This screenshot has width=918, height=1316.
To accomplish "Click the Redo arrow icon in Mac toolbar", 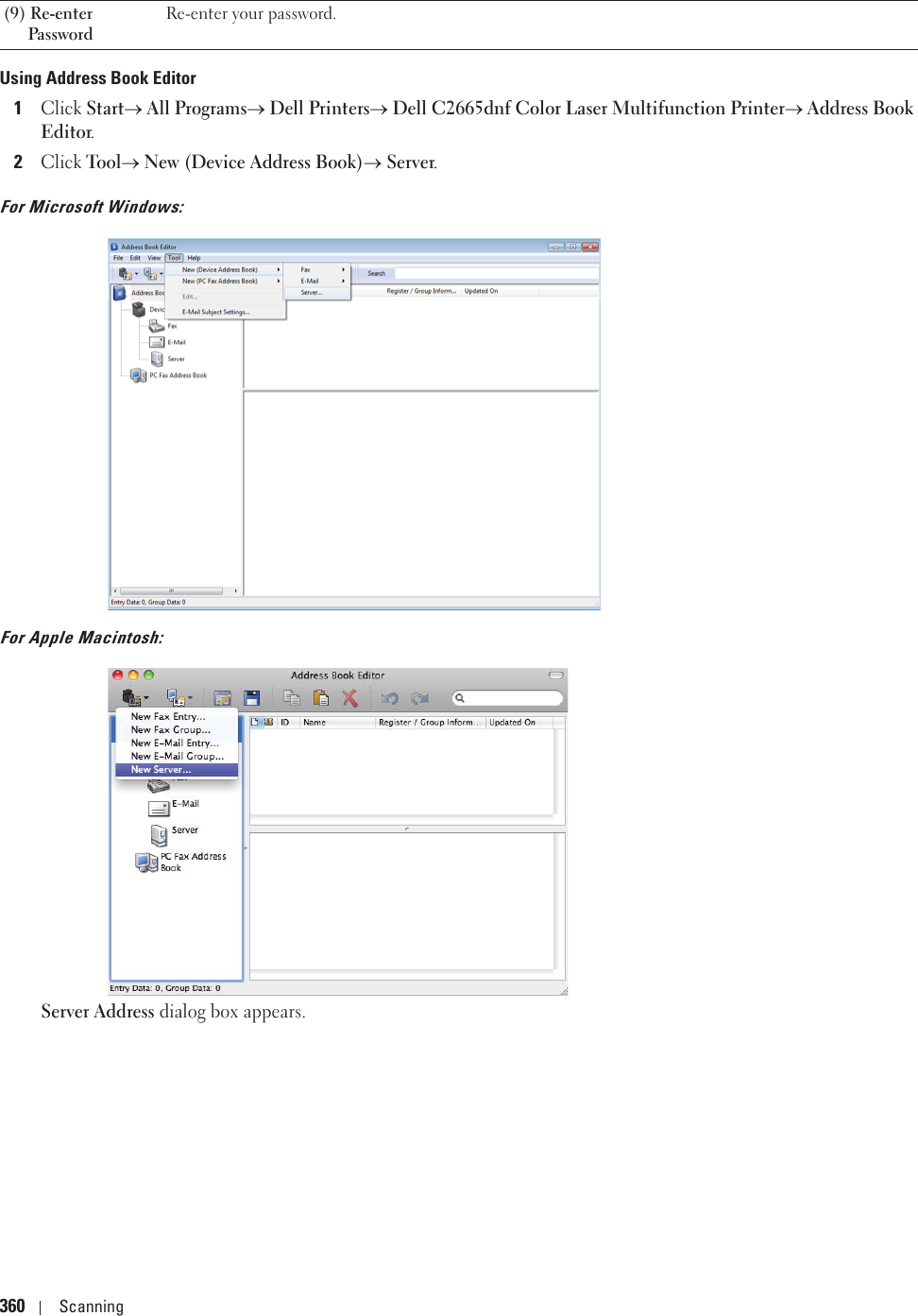I will (x=419, y=698).
